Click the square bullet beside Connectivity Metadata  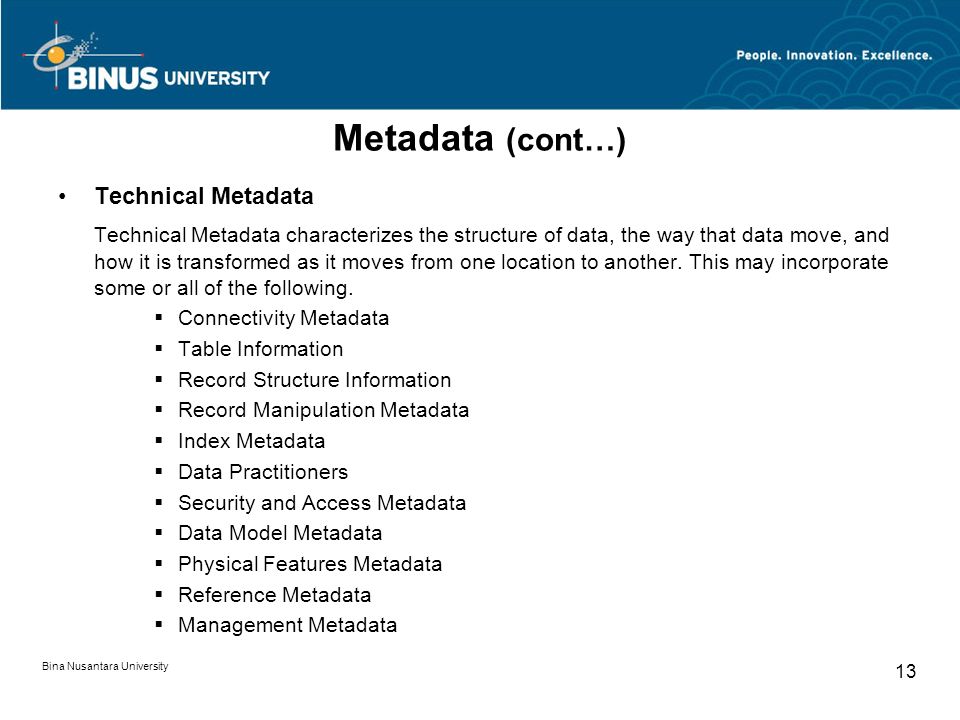coord(159,317)
